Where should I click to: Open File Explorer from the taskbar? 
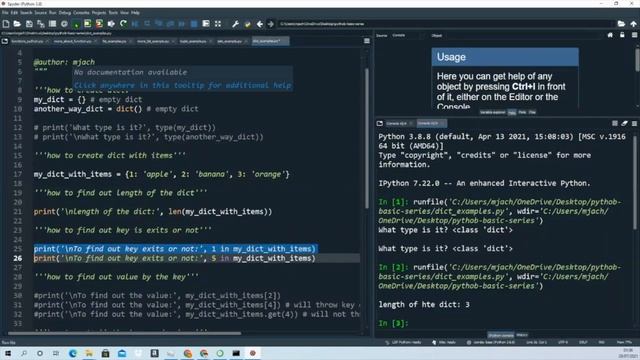tap(89, 353)
